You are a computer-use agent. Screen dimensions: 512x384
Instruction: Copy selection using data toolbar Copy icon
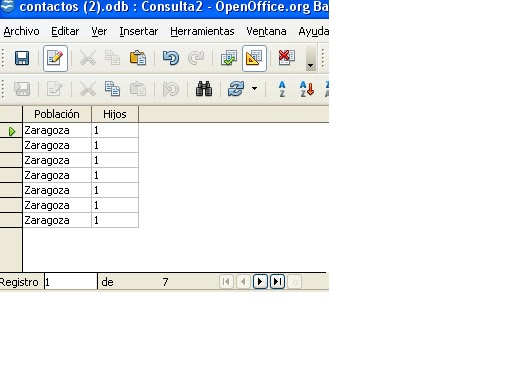[113, 89]
